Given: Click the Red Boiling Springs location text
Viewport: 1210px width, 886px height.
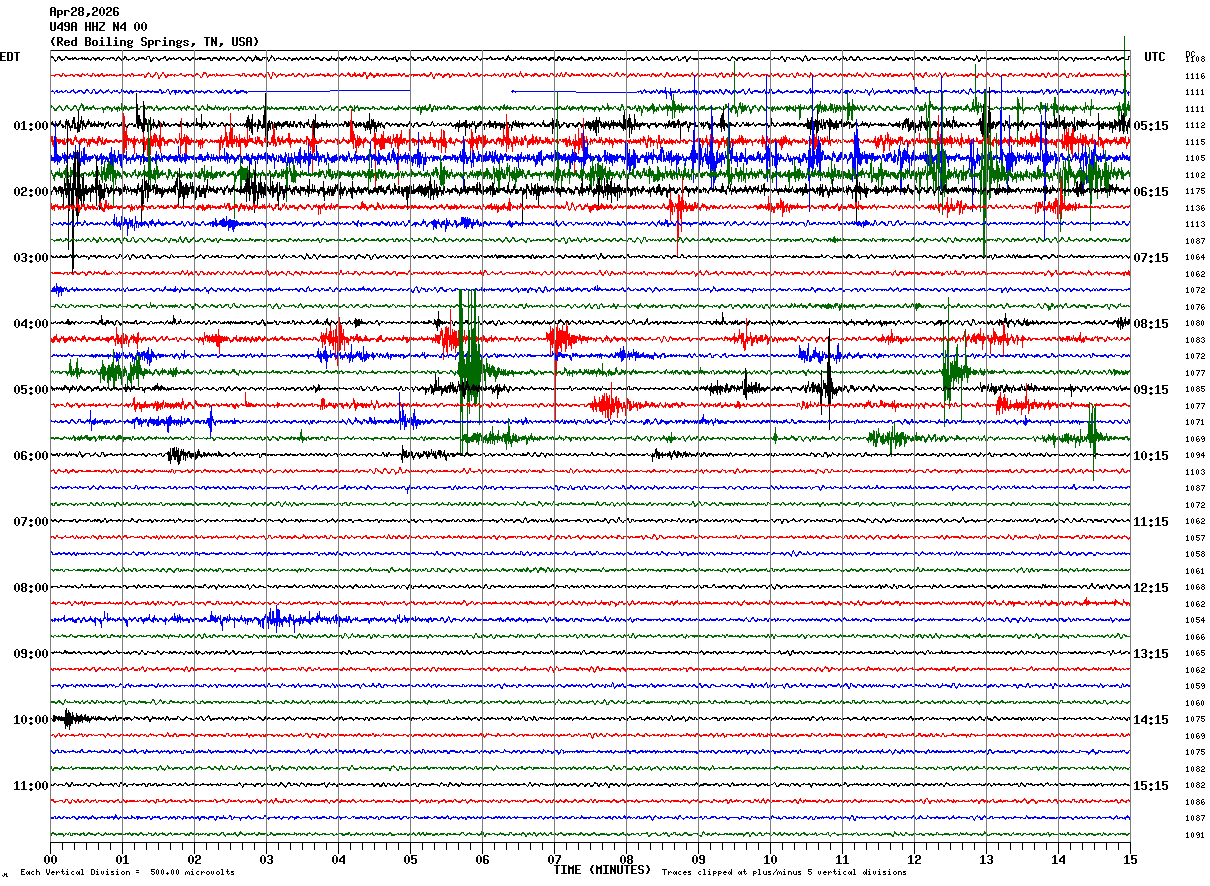Looking at the screenshot, I should click(x=154, y=42).
